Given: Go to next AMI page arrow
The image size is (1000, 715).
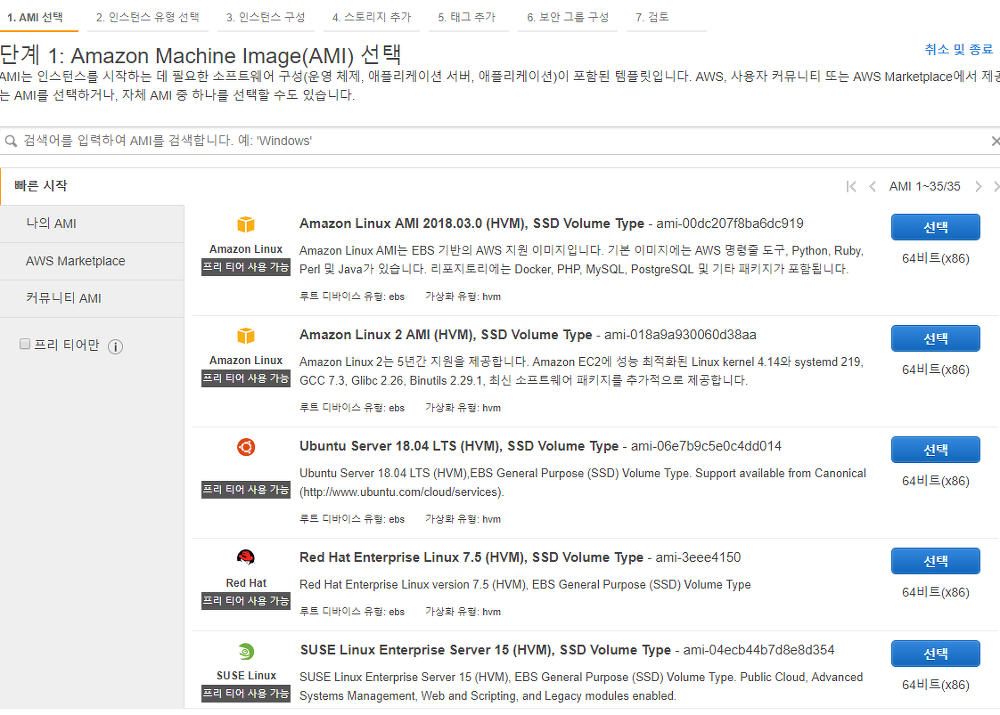Looking at the screenshot, I should click(x=978, y=186).
